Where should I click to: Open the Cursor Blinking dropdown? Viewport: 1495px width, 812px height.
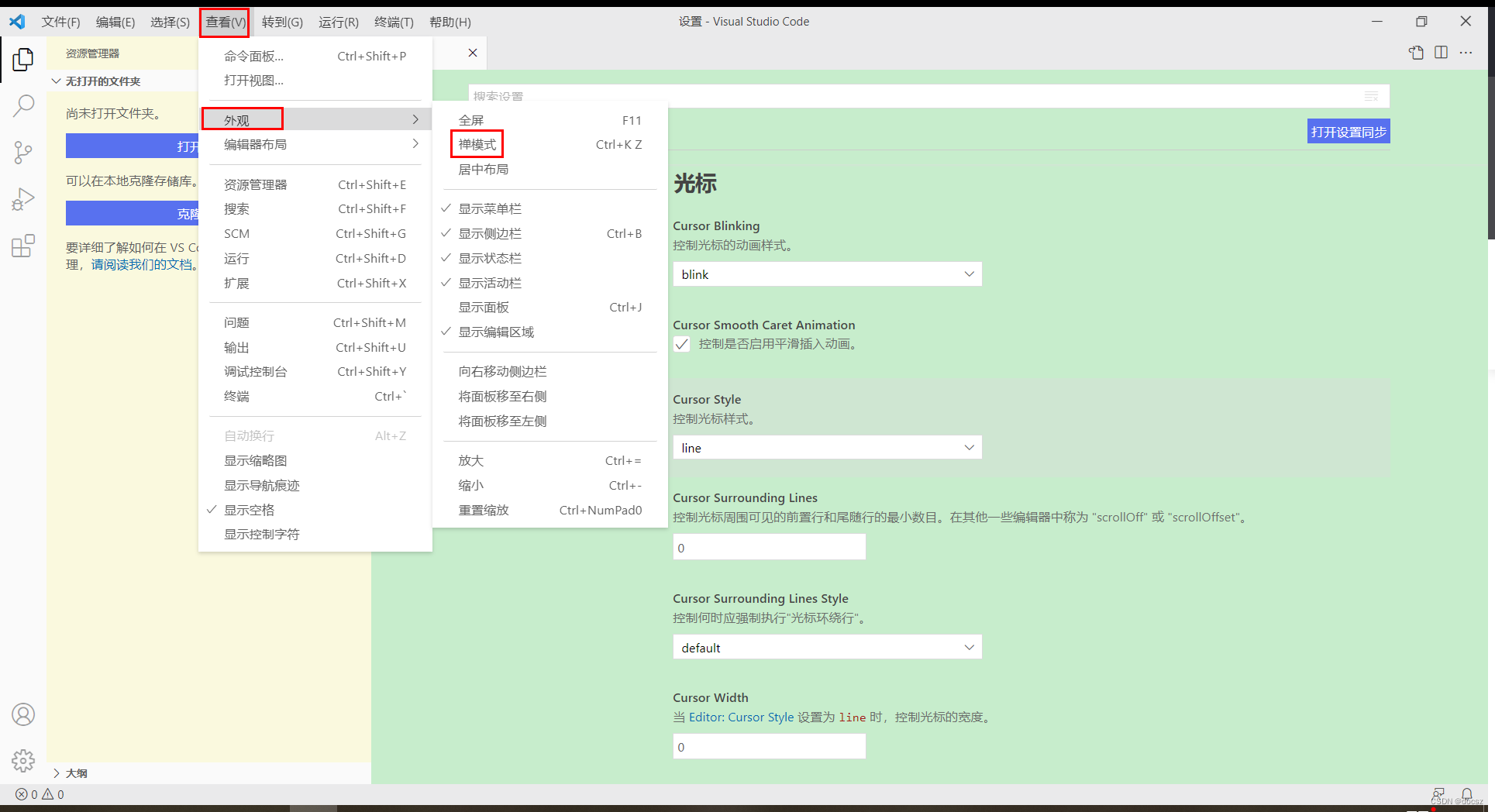827,274
